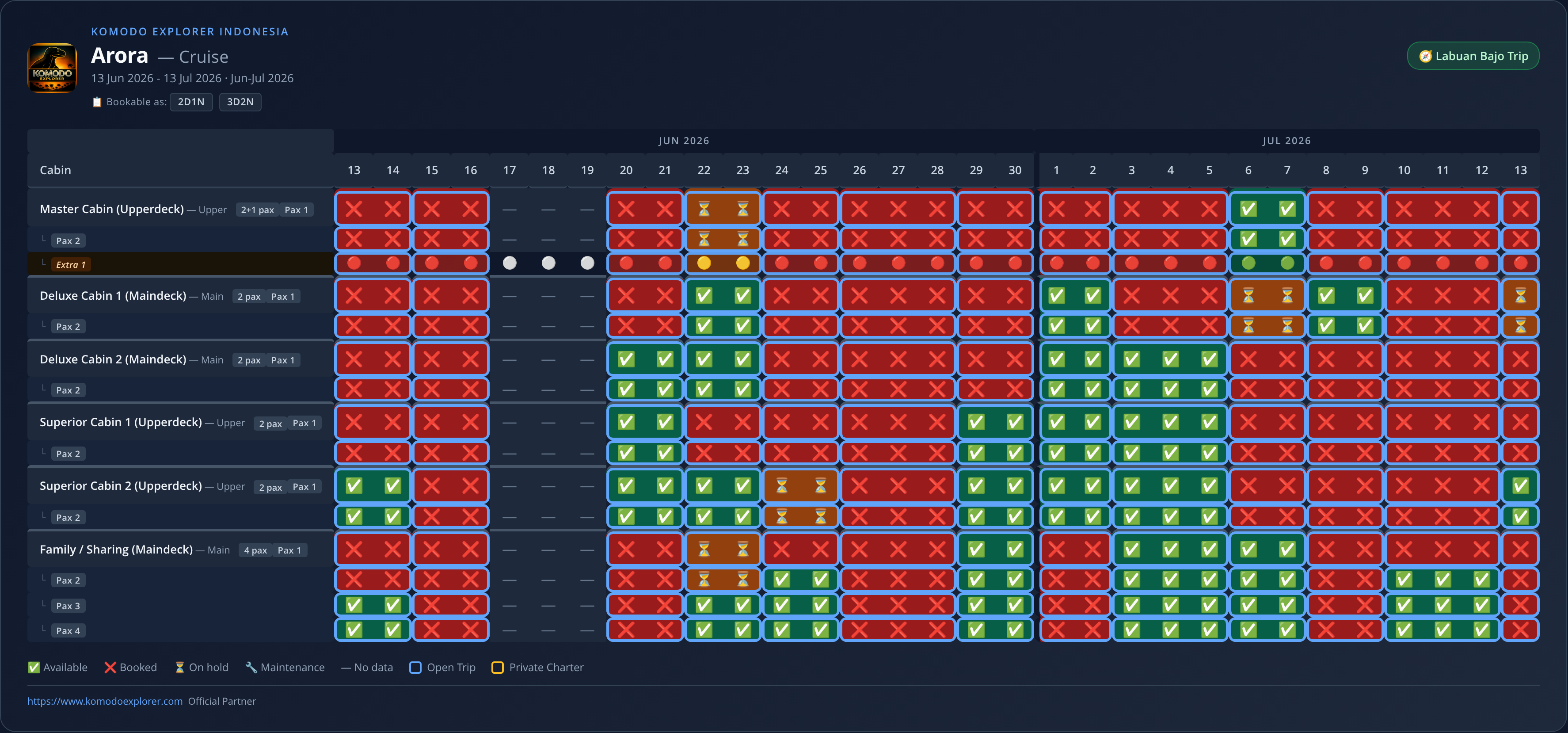
Task: Click the Komodo Explorer logo image
Action: pos(52,68)
